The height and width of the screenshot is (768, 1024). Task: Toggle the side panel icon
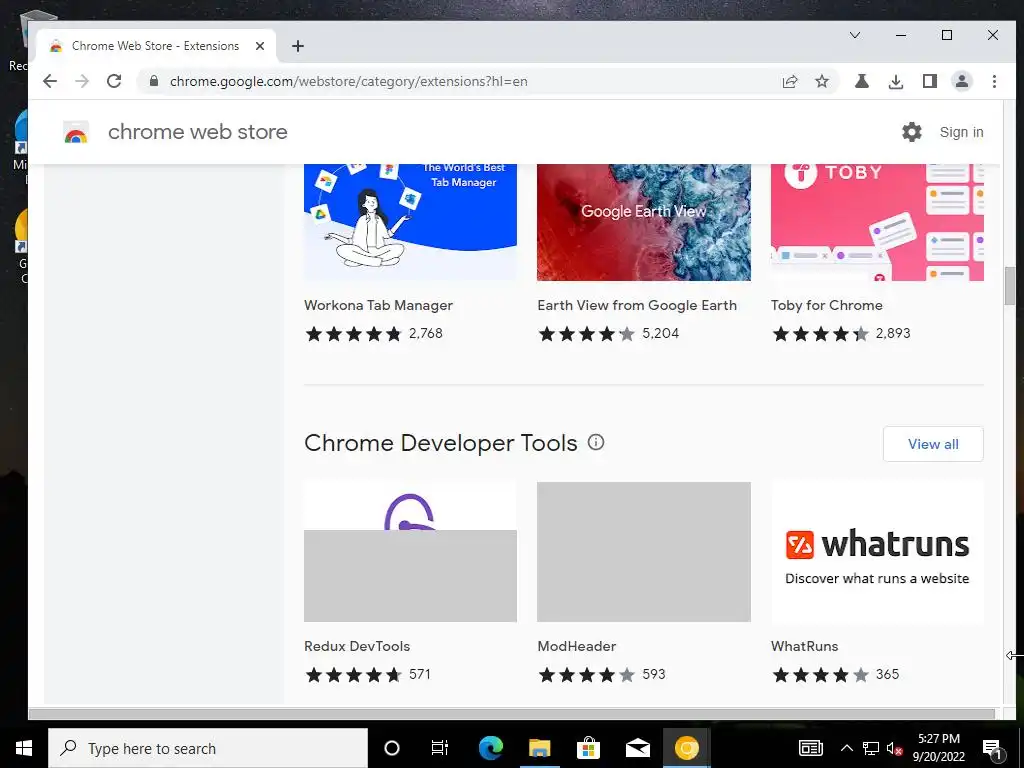(x=930, y=81)
